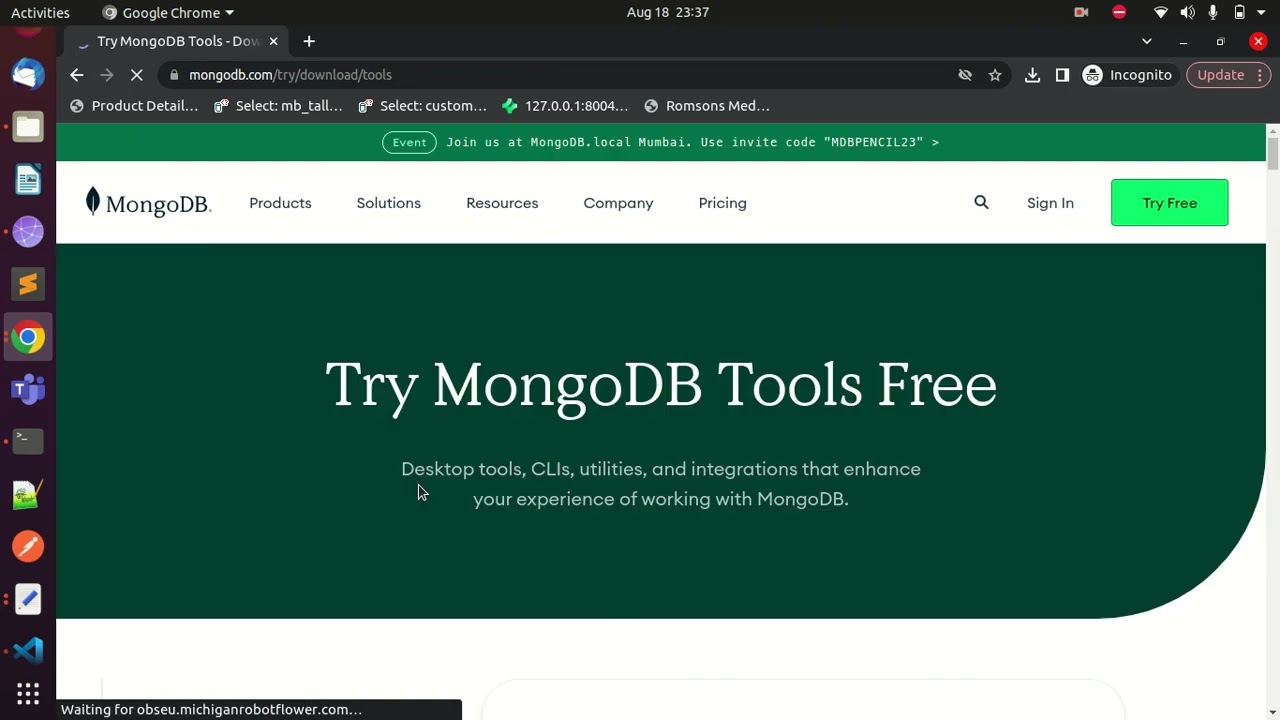This screenshot has width=1280, height=720.
Task: Launch Sublime Text from the dock
Action: click(x=28, y=285)
